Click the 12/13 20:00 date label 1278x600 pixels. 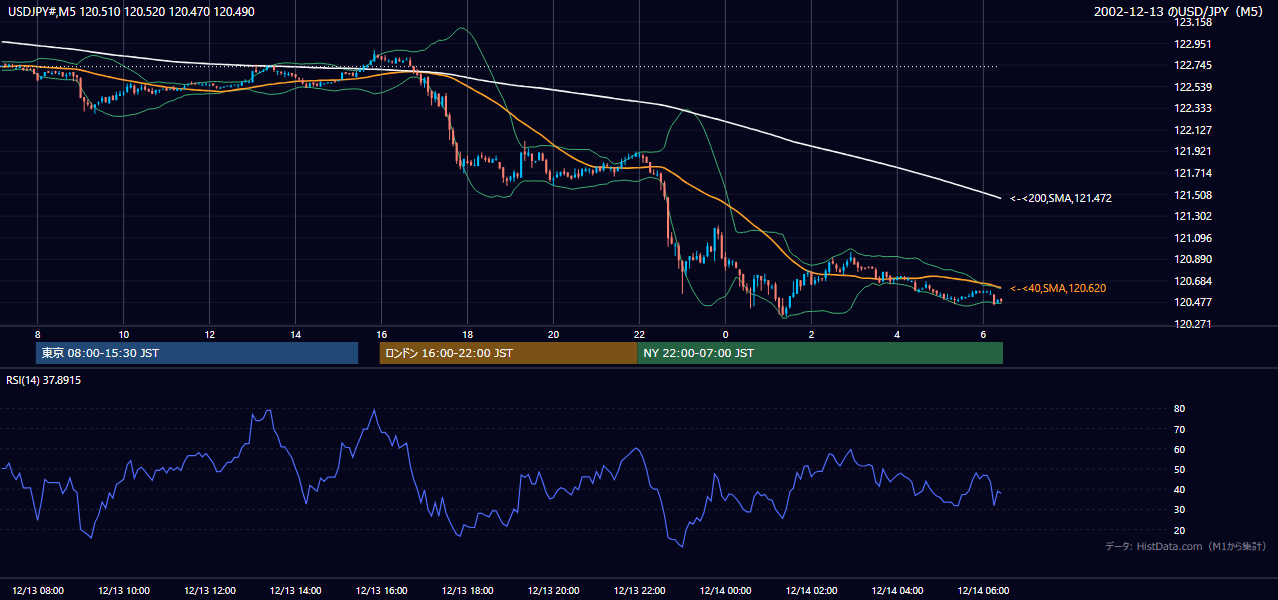tap(554, 591)
